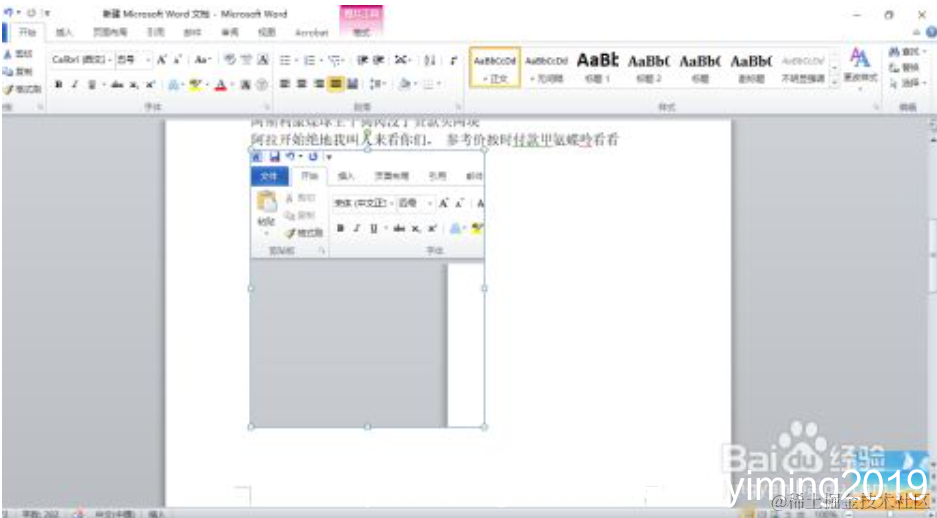Open the Acrobat tab
Viewport: 937px width, 518px height.
pos(311,32)
